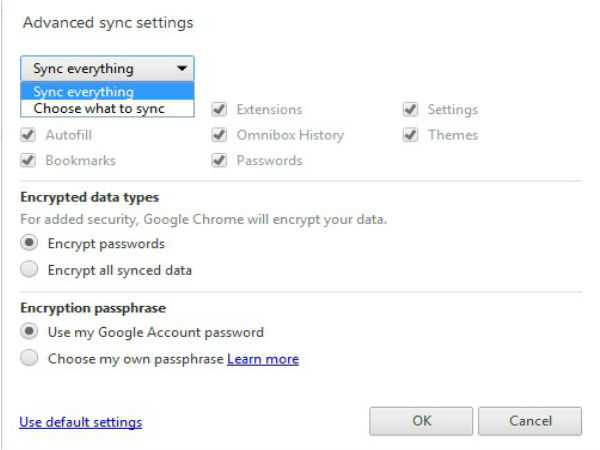
Task: Pick 'Choose what to sync' option
Action: pyautogui.click(x=99, y=108)
